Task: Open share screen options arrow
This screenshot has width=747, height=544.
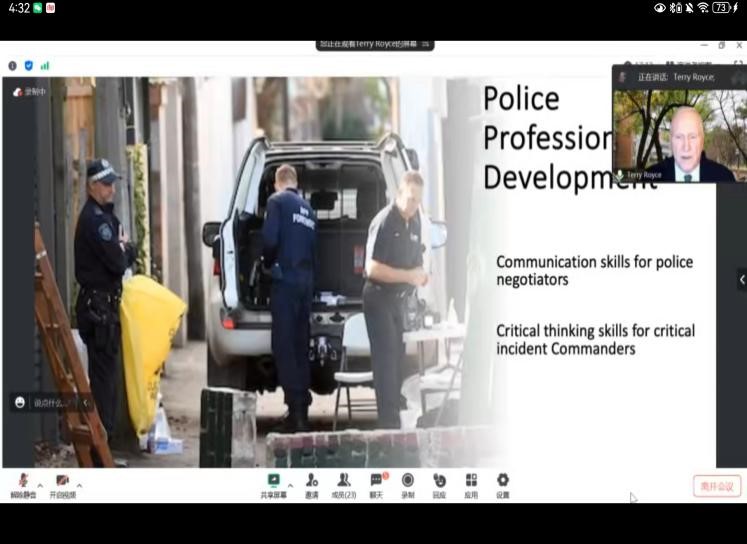Action: (290, 485)
